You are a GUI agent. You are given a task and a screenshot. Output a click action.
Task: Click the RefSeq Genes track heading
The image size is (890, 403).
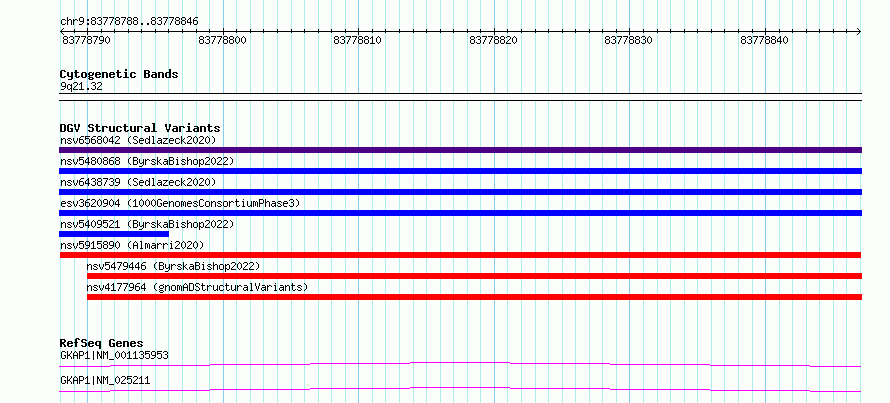[101, 343]
